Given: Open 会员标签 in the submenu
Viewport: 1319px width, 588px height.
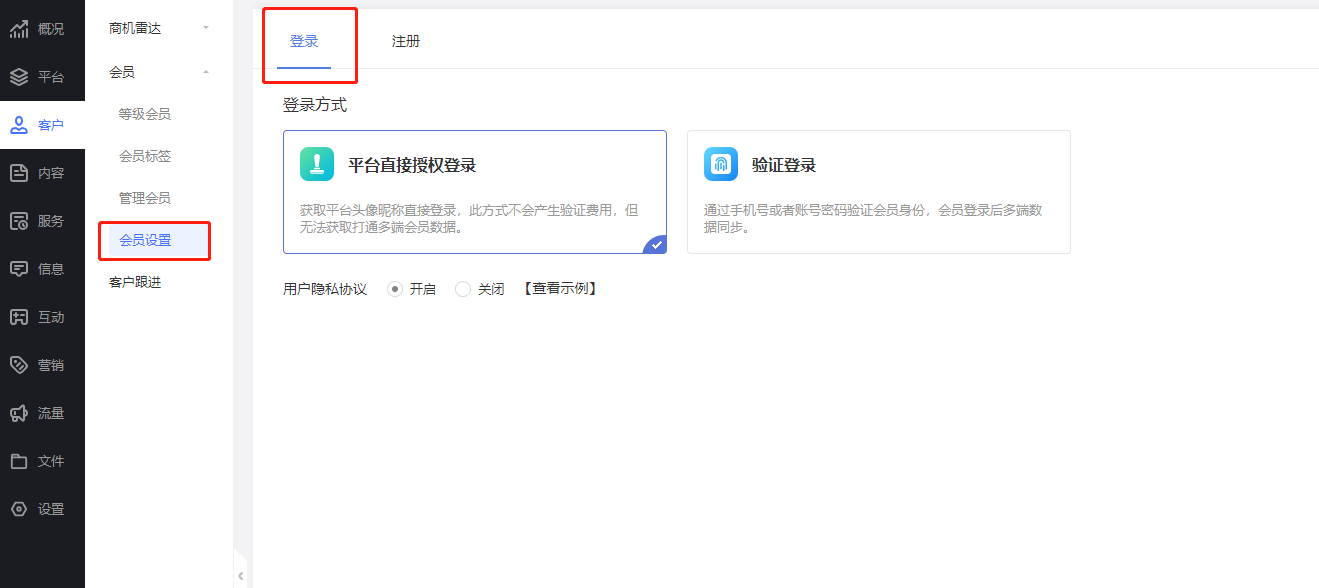Looking at the screenshot, I should (x=145, y=156).
